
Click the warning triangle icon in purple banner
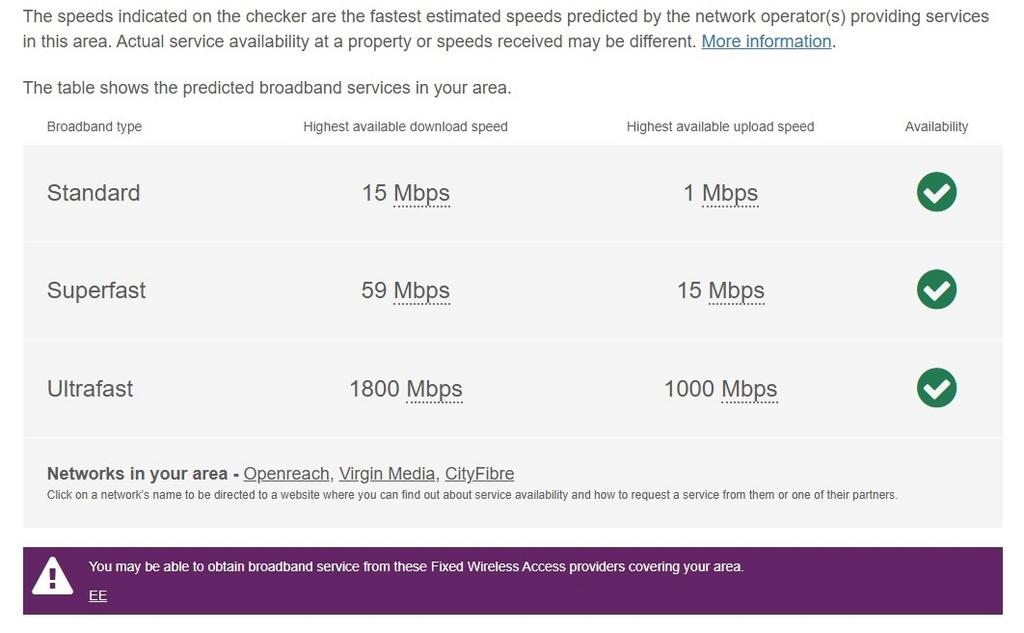52,576
